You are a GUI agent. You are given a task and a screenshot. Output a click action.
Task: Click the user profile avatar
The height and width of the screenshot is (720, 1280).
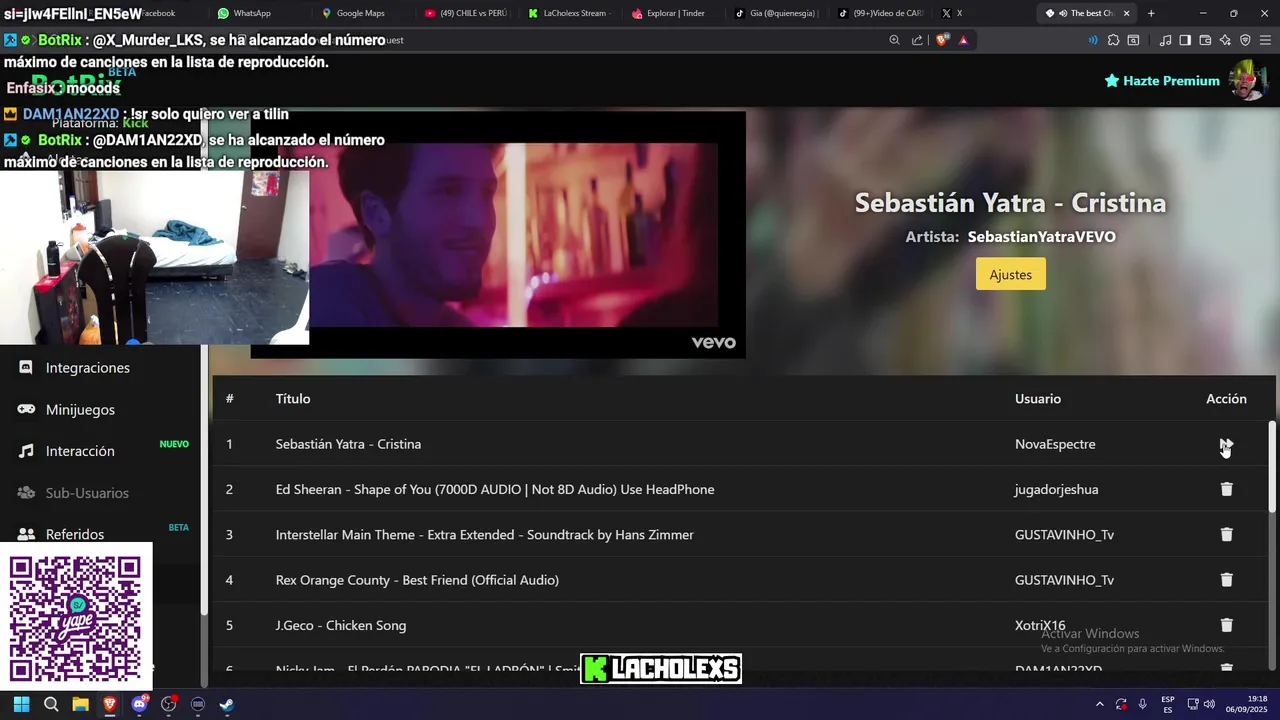pyautogui.click(x=1247, y=81)
